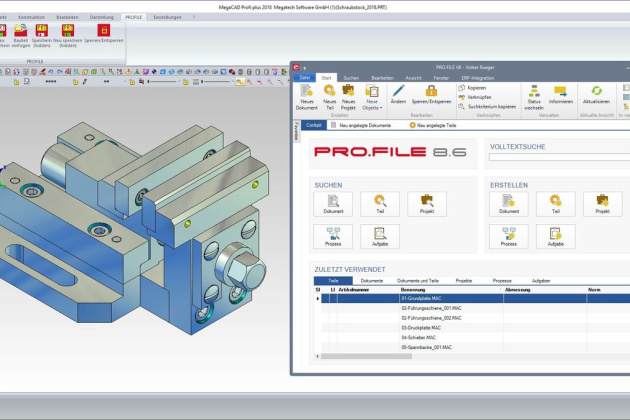Click the Aktualisieren refresh icon
Image resolution: width=630 pixels, height=420 pixels.
click(595, 96)
